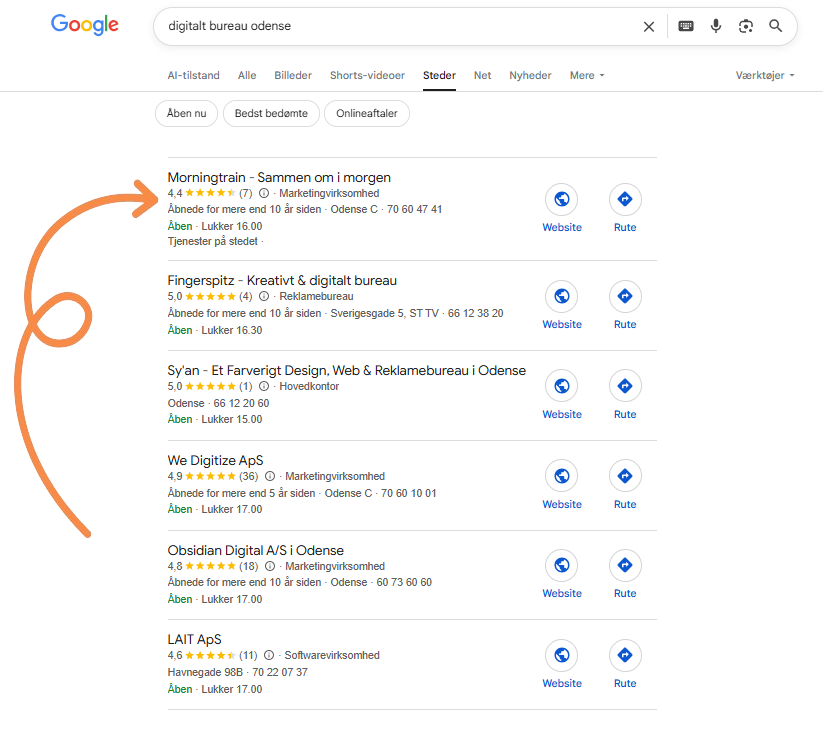Open the Sy'an design bureau listing title
The width and height of the screenshot is (837, 741).
tap(346, 370)
